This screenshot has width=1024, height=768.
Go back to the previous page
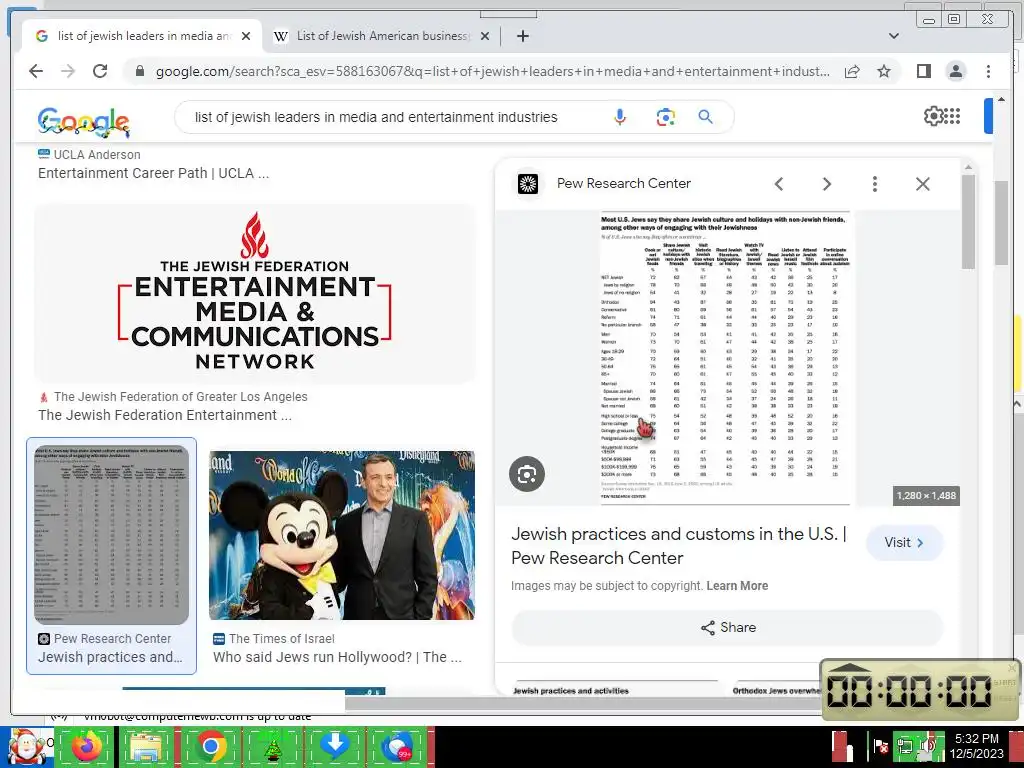click(x=36, y=71)
